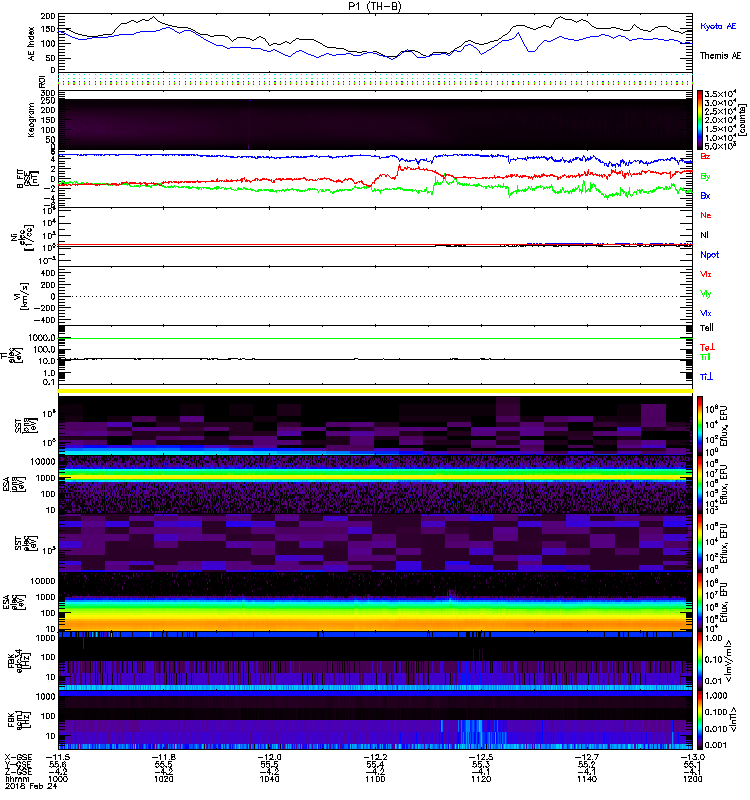Click the green "Viy" velocity legend label
The width and height of the screenshot is (750, 800).
click(x=706, y=294)
